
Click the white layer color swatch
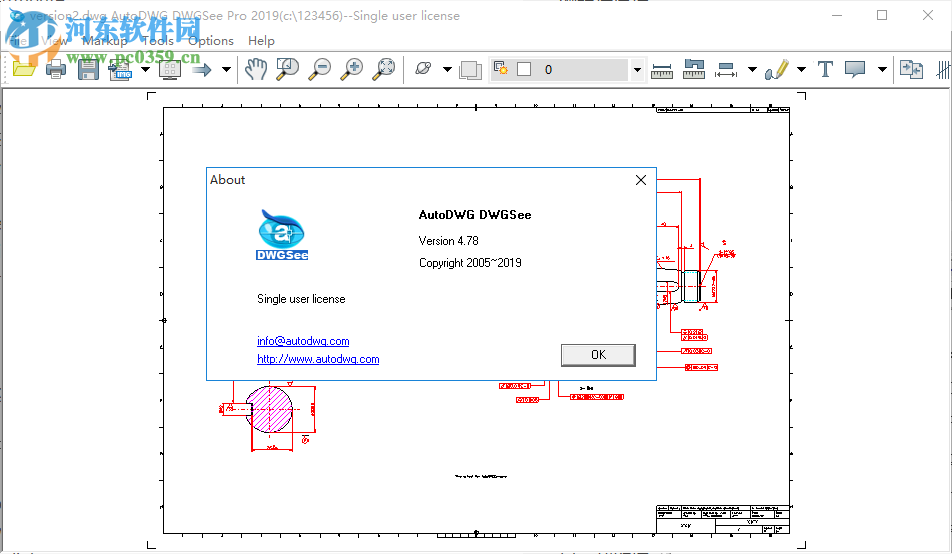pyautogui.click(x=524, y=69)
